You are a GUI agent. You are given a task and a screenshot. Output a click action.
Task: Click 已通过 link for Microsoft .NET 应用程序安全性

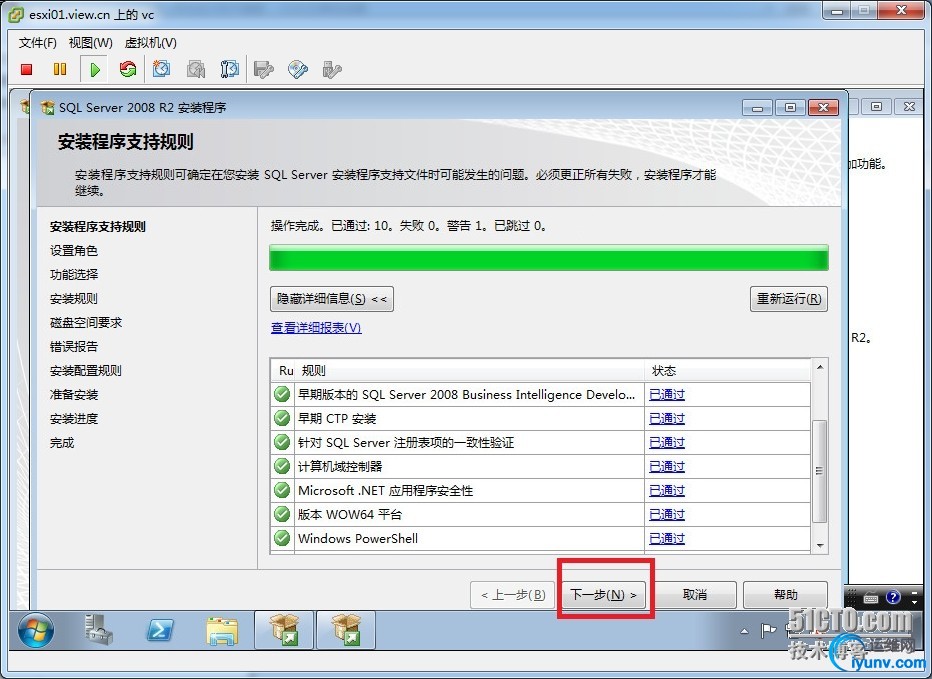click(x=667, y=491)
